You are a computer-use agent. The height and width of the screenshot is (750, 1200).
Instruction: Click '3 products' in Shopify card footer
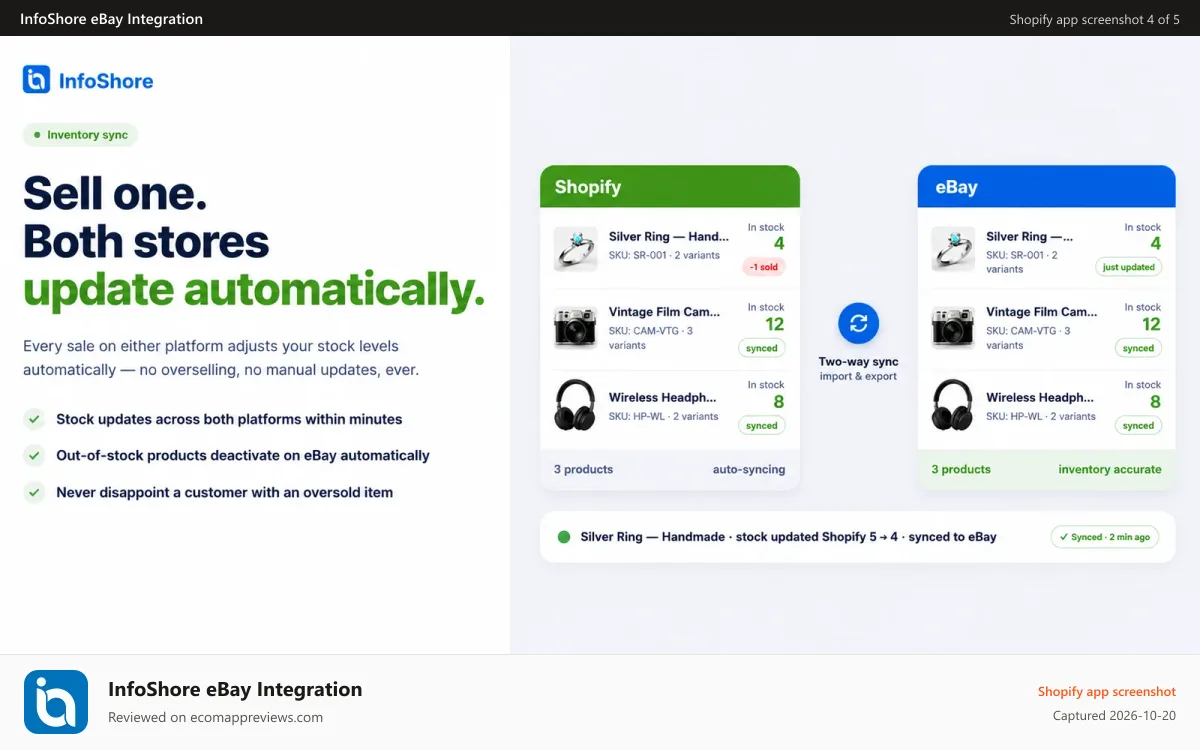[584, 469]
